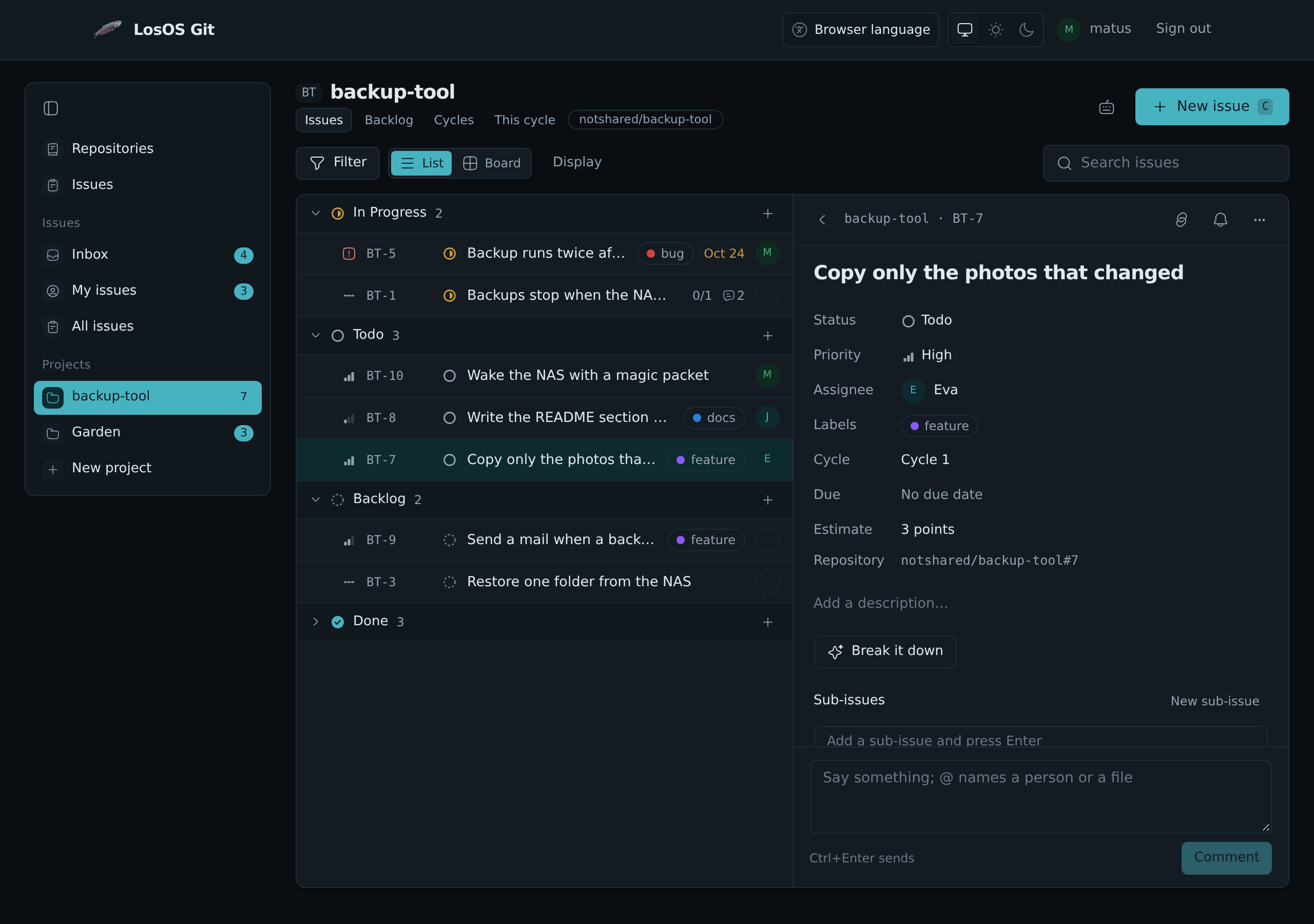Open the notshared/backup-tool repository link
Screen dimensions: 1314x924
point(645,120)
